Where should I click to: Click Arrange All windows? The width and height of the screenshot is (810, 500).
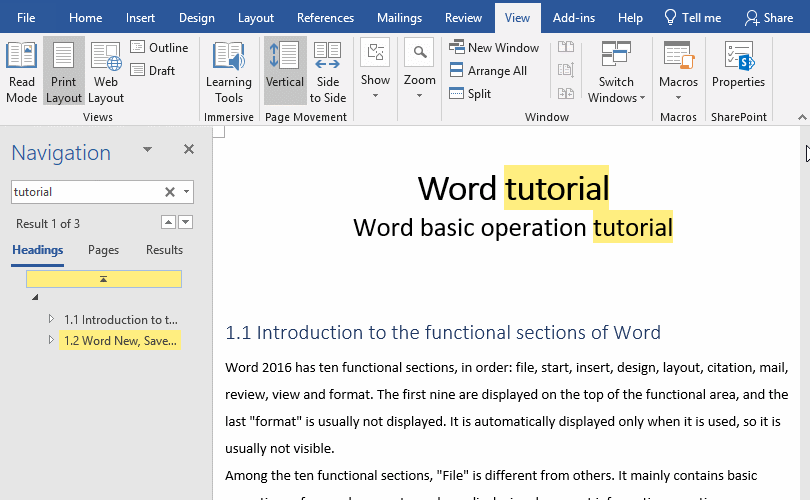pyautogui.click(x=488, y=70)
